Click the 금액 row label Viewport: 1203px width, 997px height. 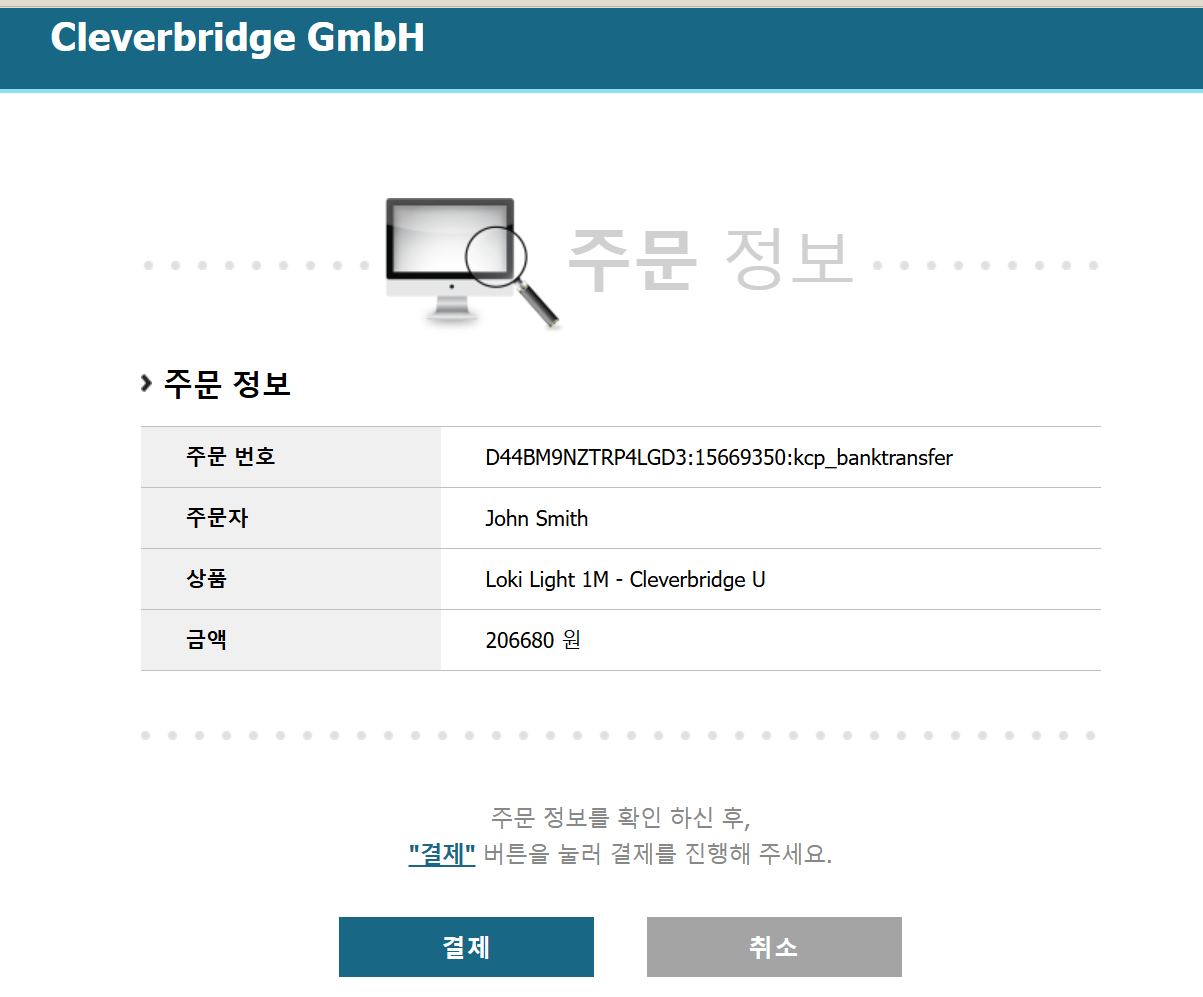[x=206, y=640]
